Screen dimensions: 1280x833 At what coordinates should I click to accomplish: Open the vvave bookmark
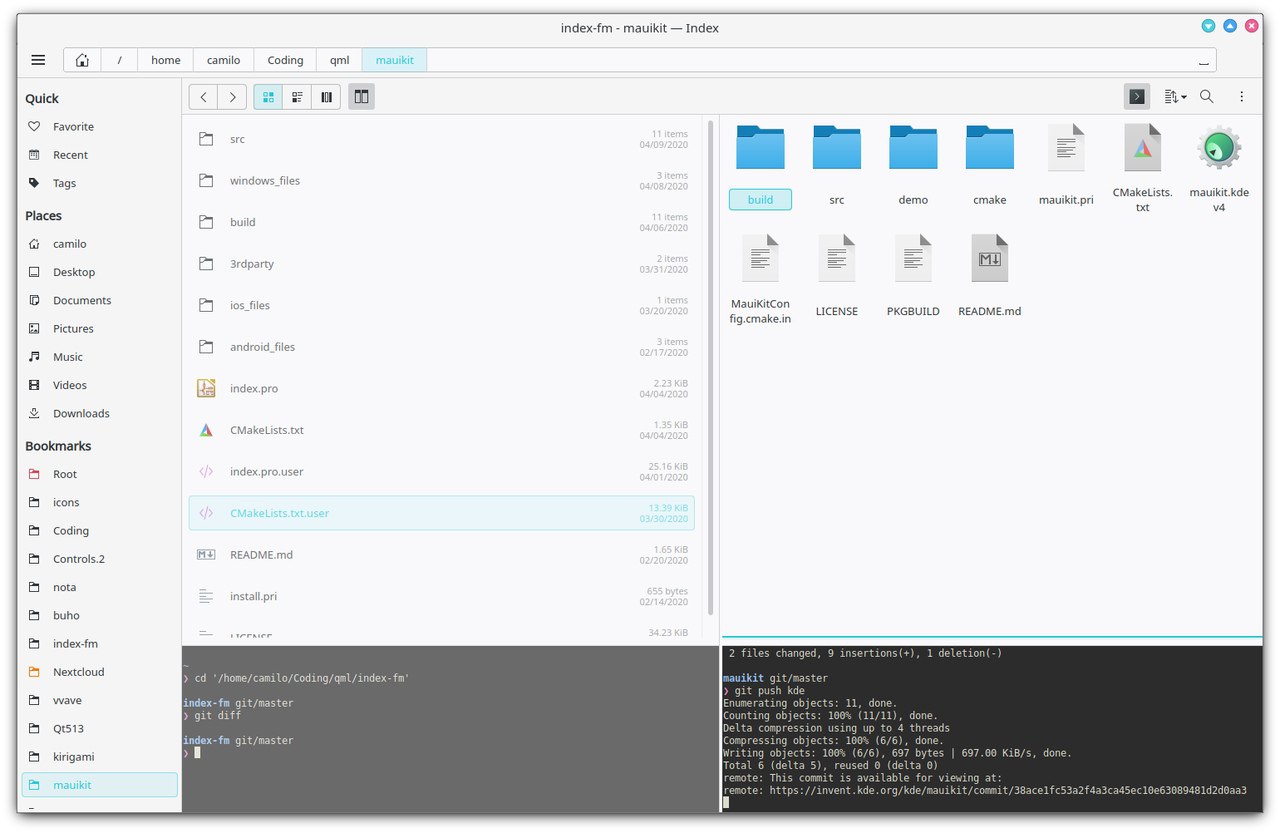[100, 700]
